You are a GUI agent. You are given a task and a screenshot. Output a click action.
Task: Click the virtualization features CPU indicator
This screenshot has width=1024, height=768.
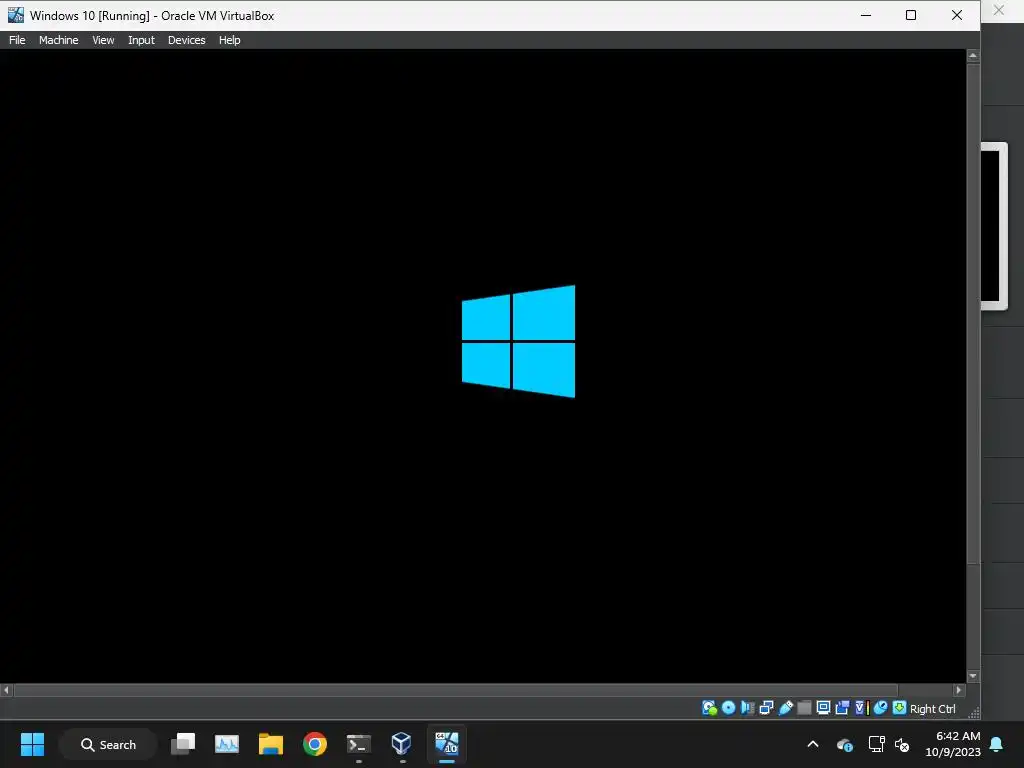click(x=861, y=708)
